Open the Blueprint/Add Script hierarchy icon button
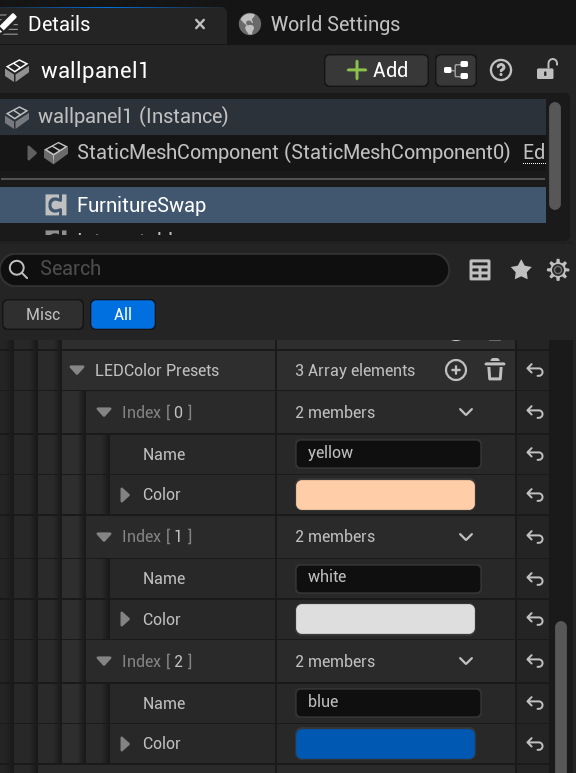 [456, 70]
